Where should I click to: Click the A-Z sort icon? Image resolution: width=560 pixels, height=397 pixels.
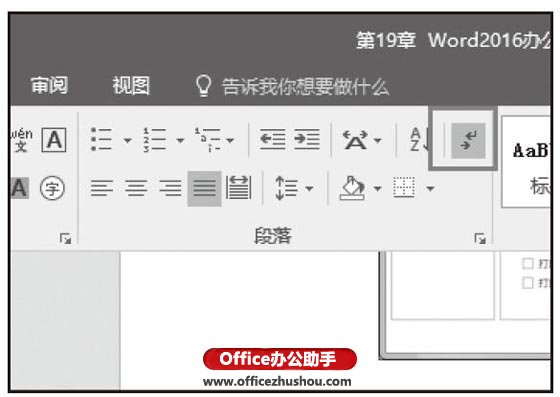pos(419,140)
